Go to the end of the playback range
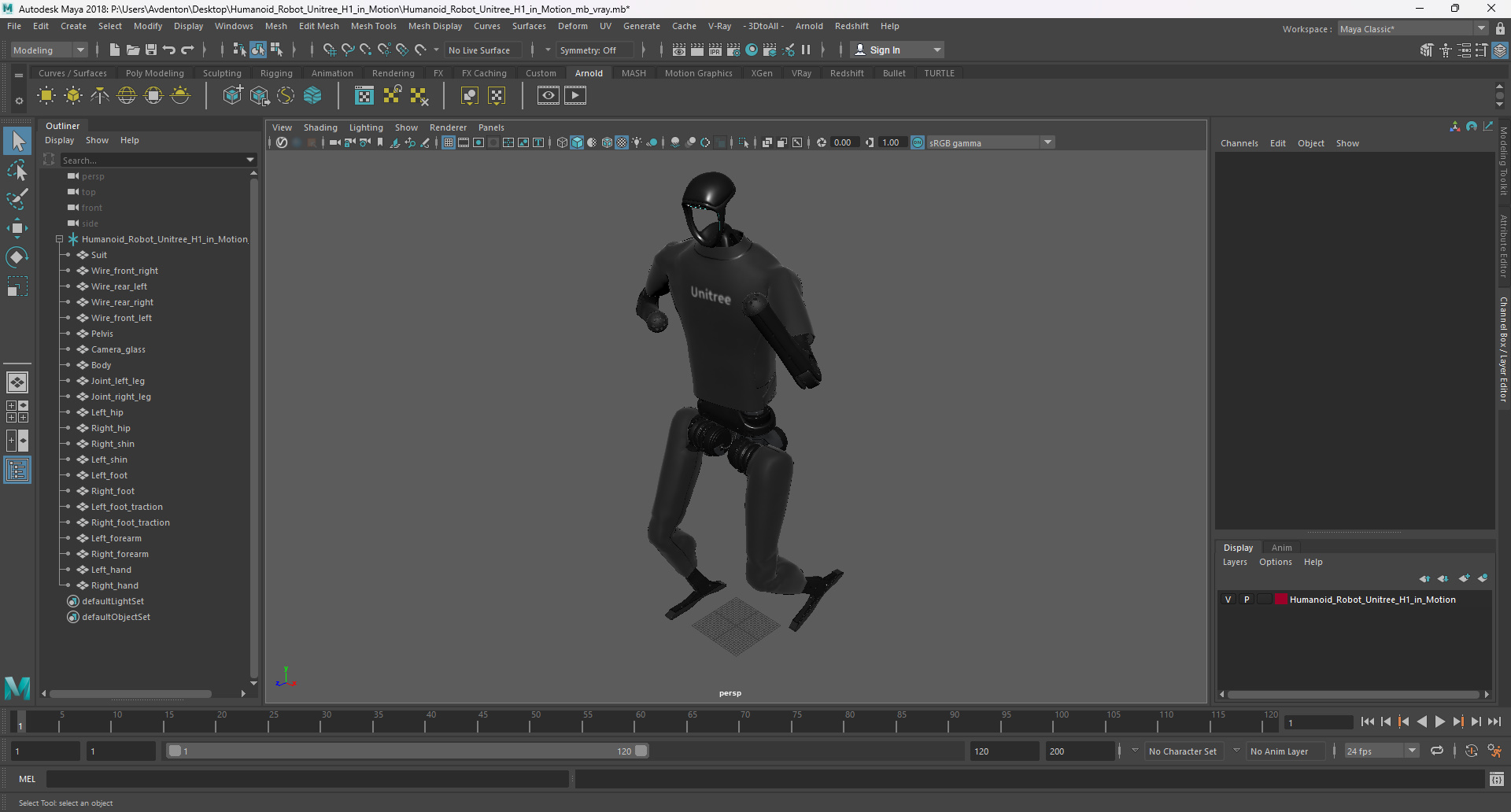Image resolution: width=1511 pixels, height=812 pixels. point(1494,722)
